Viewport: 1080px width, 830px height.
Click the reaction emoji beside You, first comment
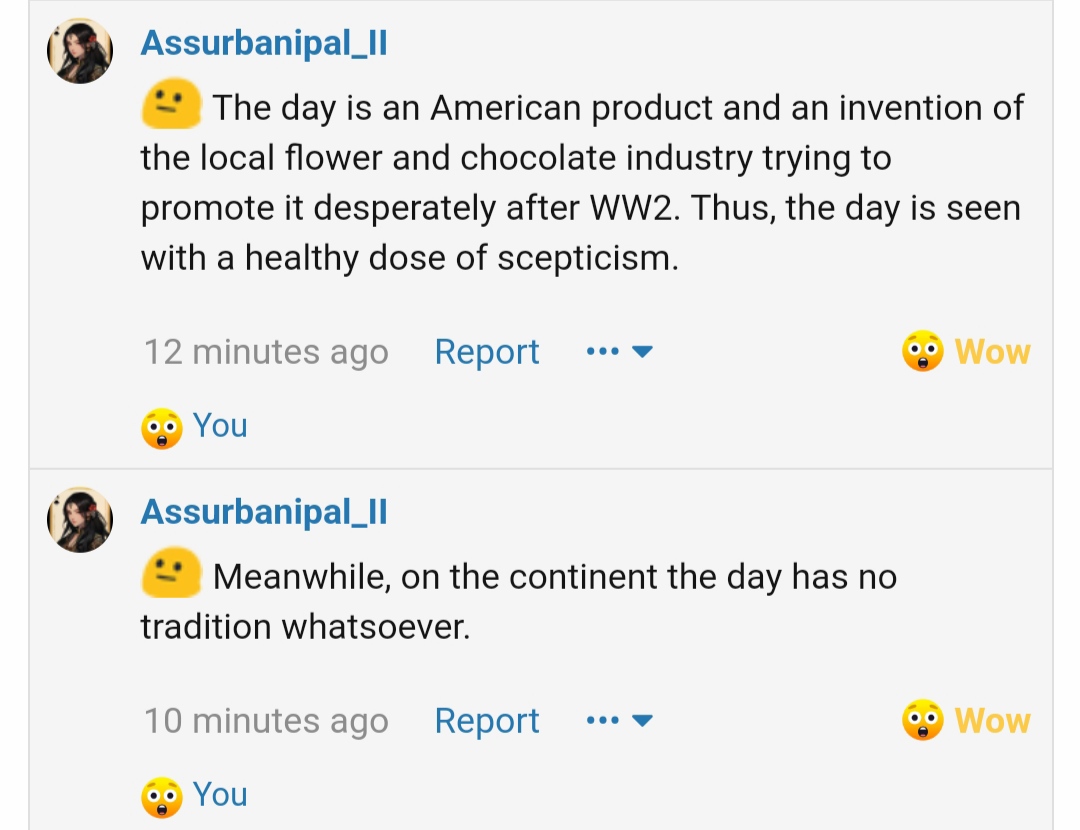click(161, 428)
